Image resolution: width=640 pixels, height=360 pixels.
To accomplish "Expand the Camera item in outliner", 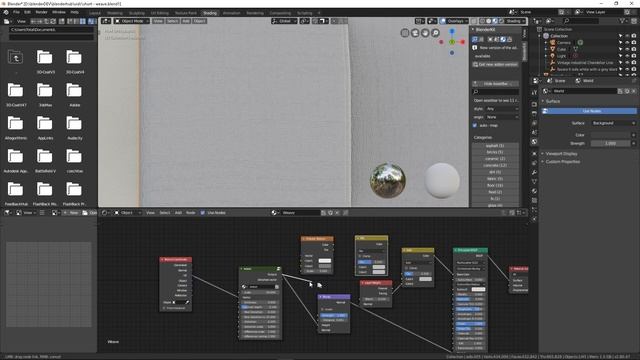I will tap(546, 42).
